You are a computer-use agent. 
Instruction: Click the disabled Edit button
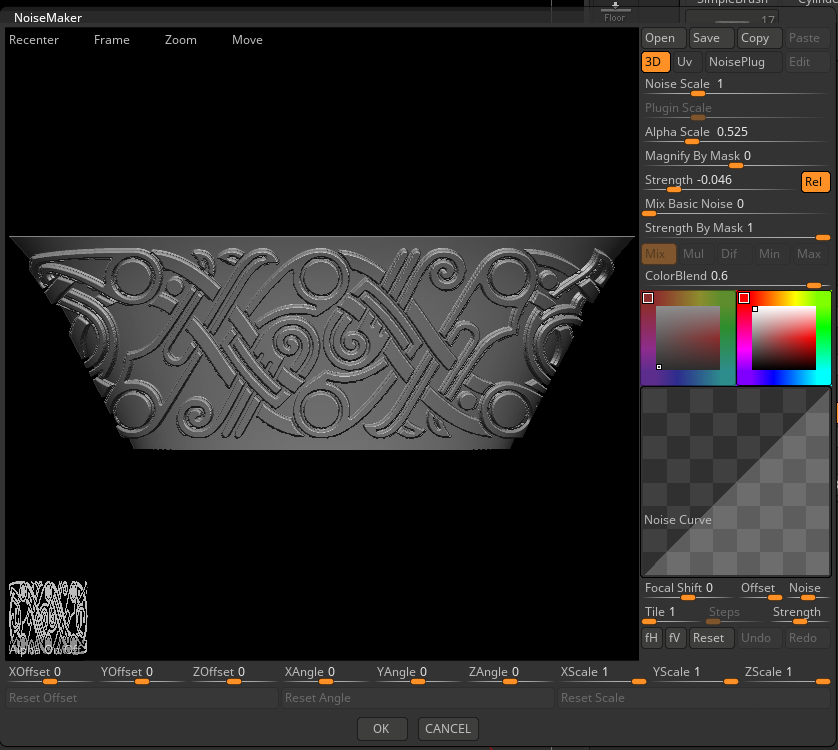[807, 62]
